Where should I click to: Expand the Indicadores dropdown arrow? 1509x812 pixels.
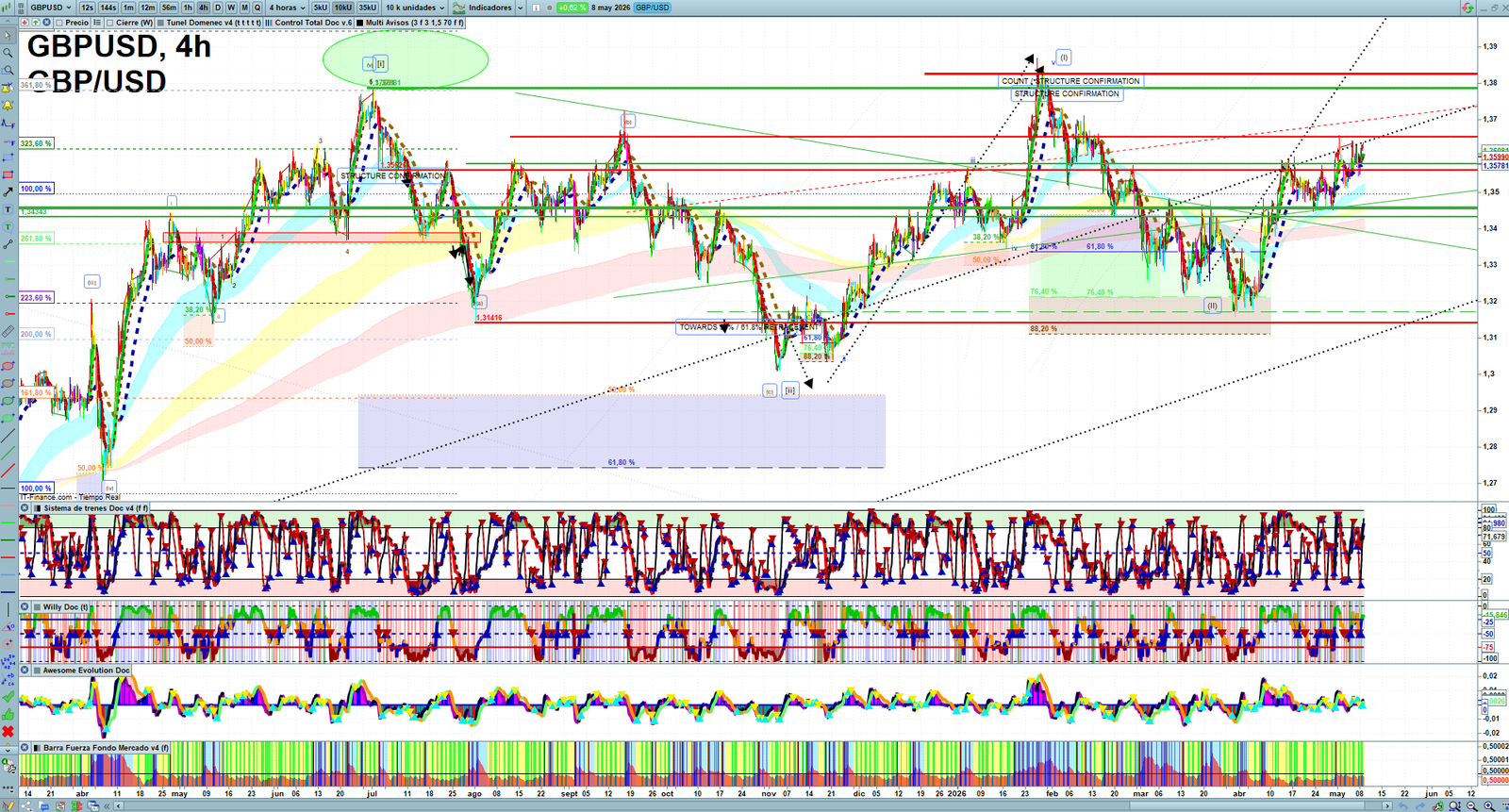click(x=520, y=8)
